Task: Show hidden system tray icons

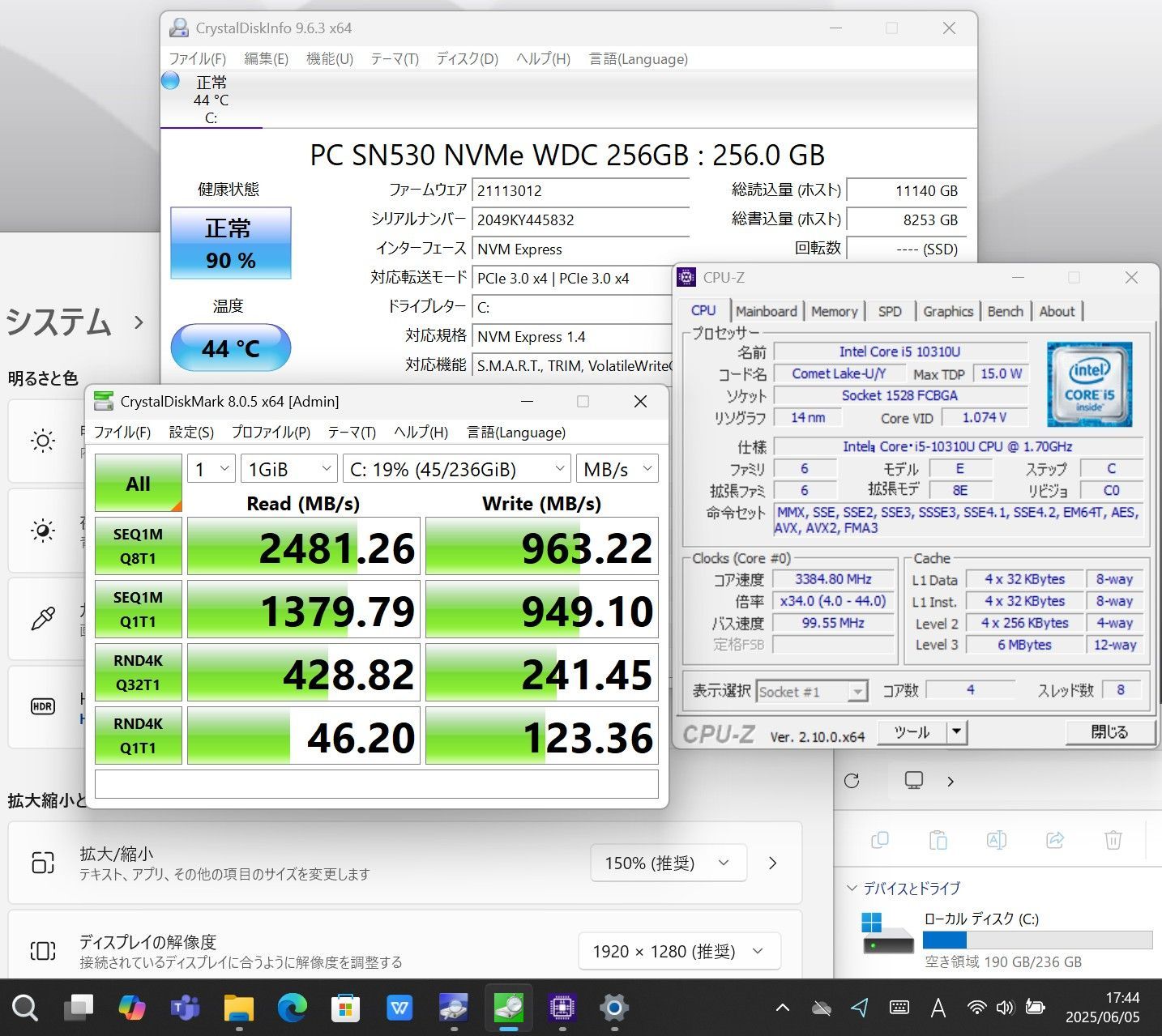Action: 782,1008
